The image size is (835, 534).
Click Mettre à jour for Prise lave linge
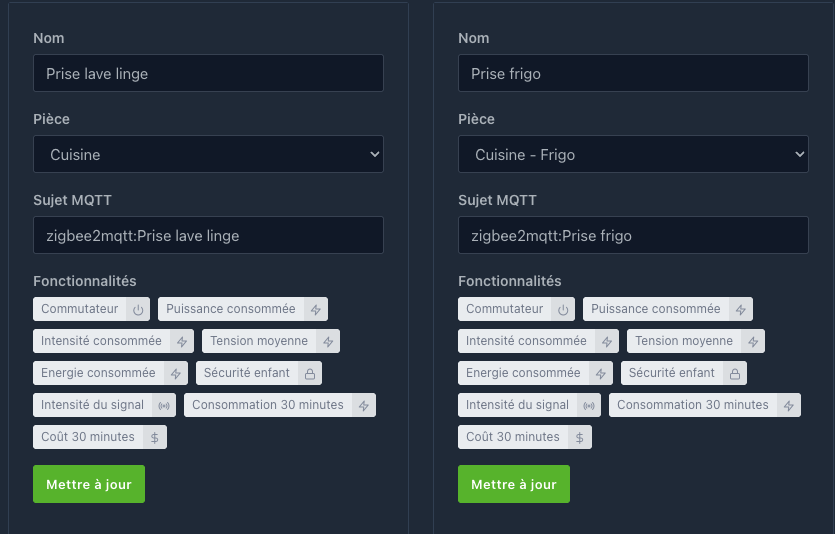[89, 484]
